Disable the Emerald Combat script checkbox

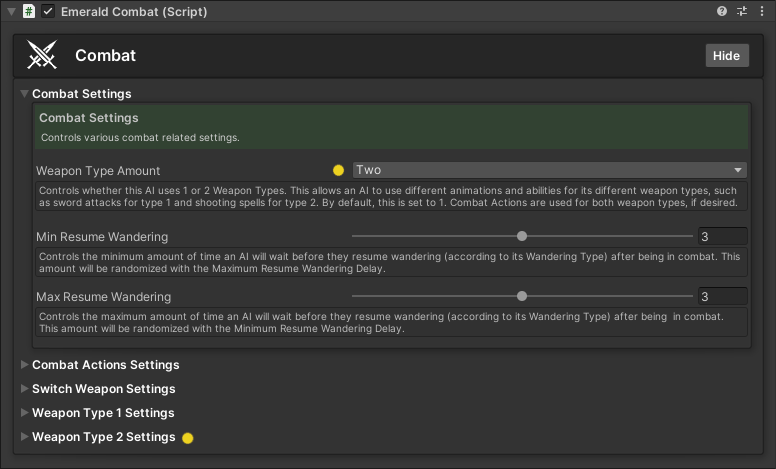[48, 11]
